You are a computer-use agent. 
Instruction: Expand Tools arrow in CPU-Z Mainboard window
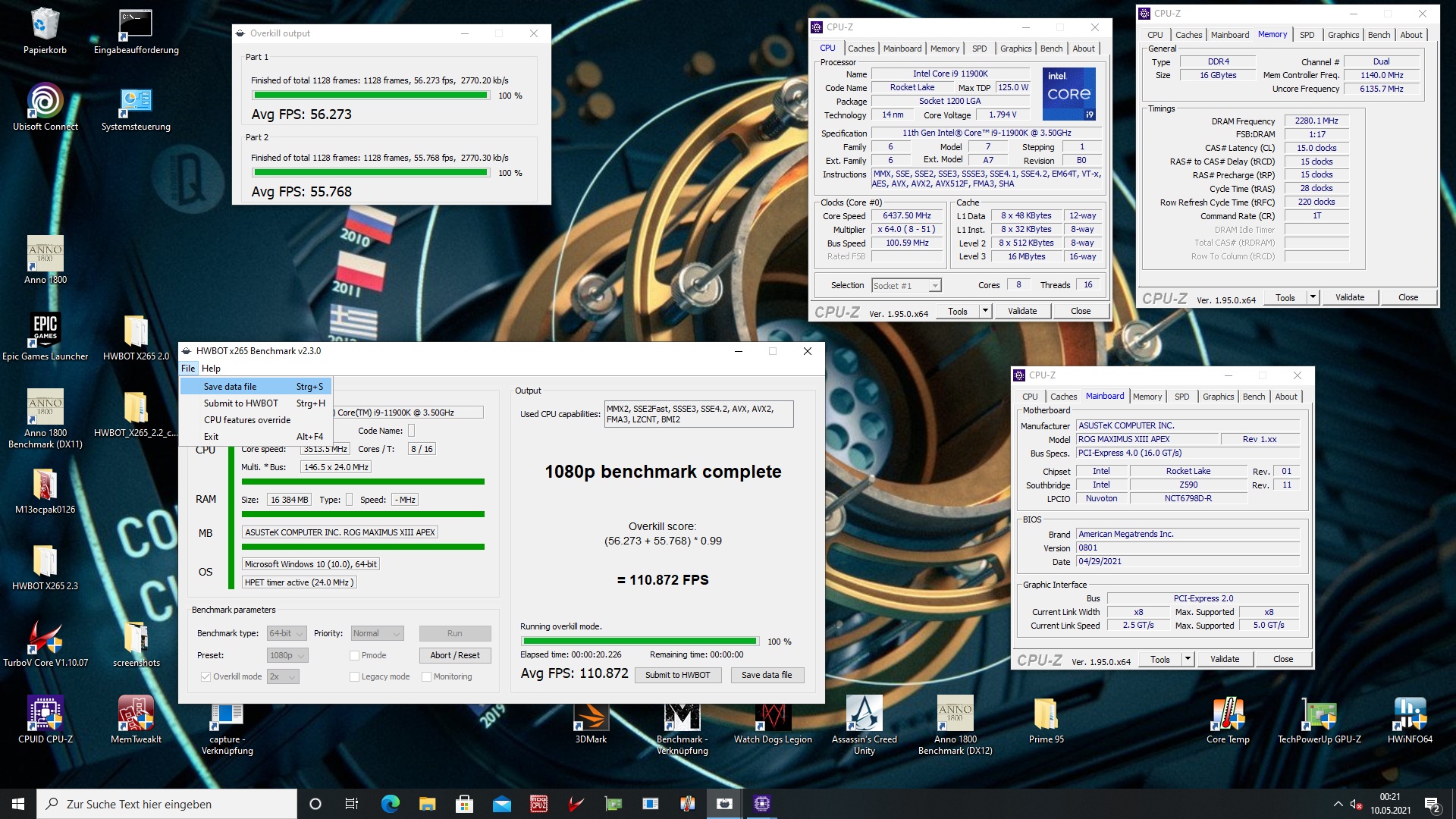tap(1188, 659)
